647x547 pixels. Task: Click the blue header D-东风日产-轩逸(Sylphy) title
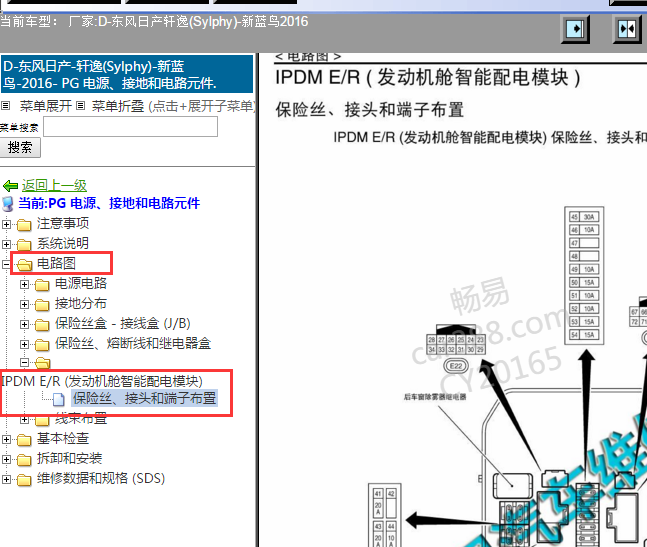point(127,74)
